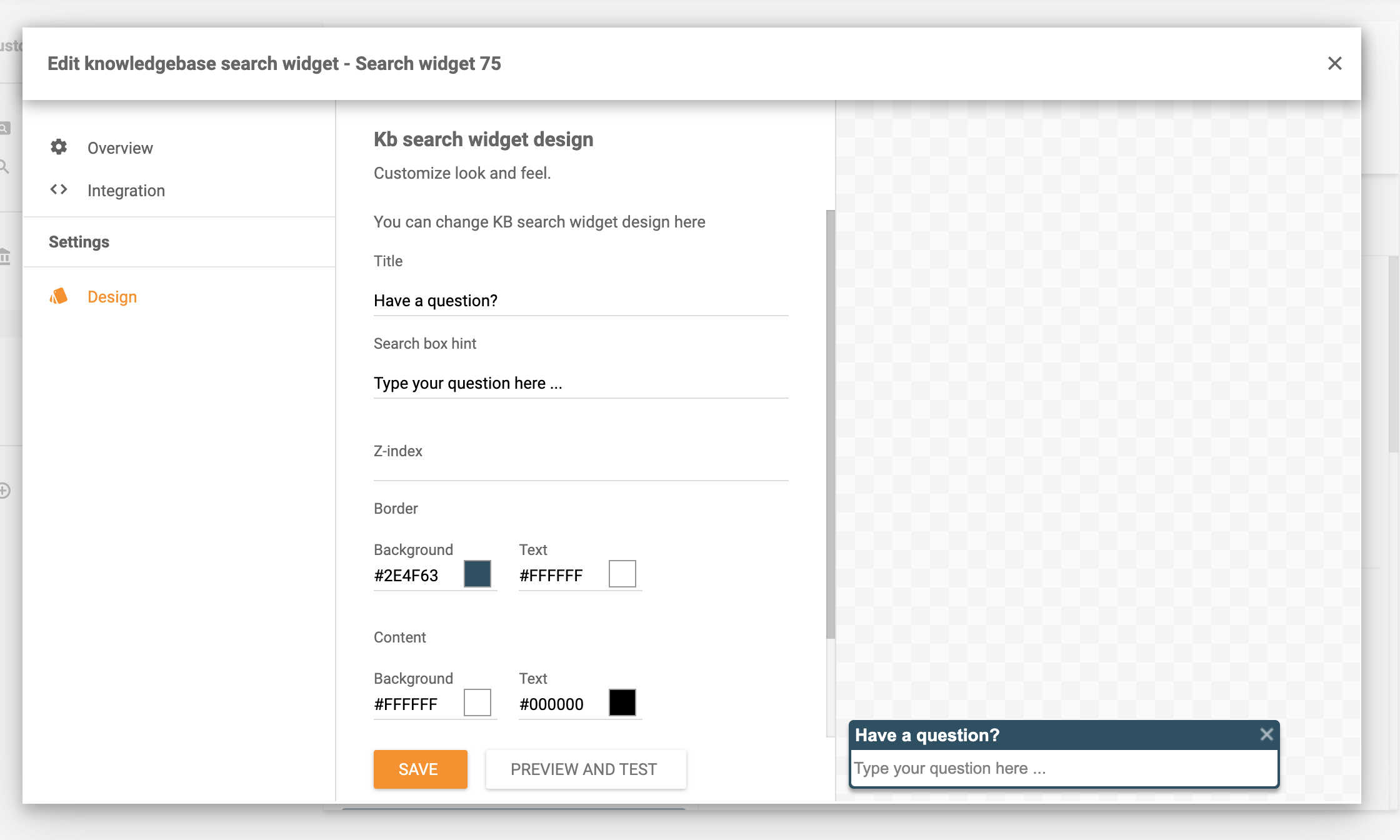Select the Overview navigation item

pos(119,147)
